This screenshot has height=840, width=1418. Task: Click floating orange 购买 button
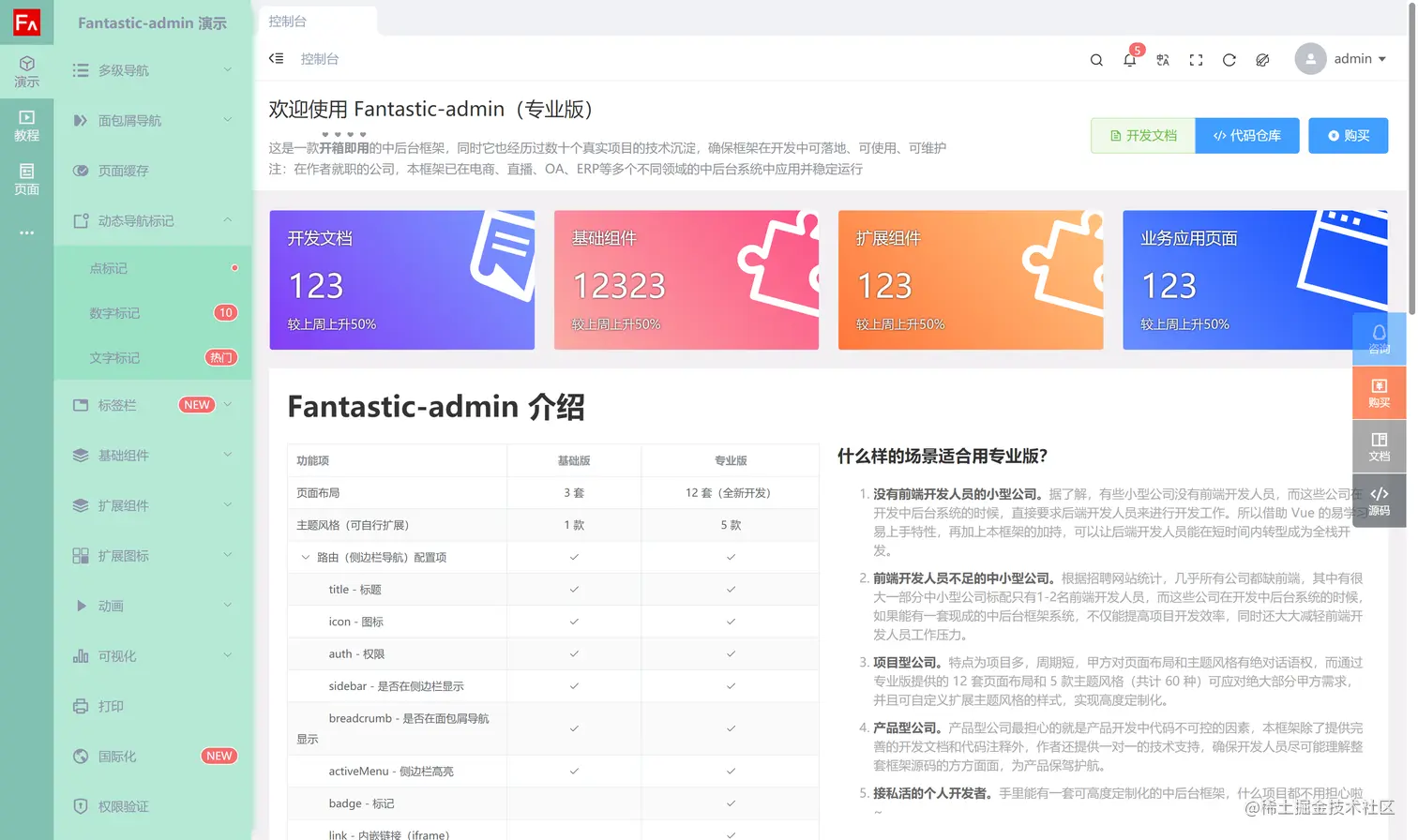(x=1379, y=393)
